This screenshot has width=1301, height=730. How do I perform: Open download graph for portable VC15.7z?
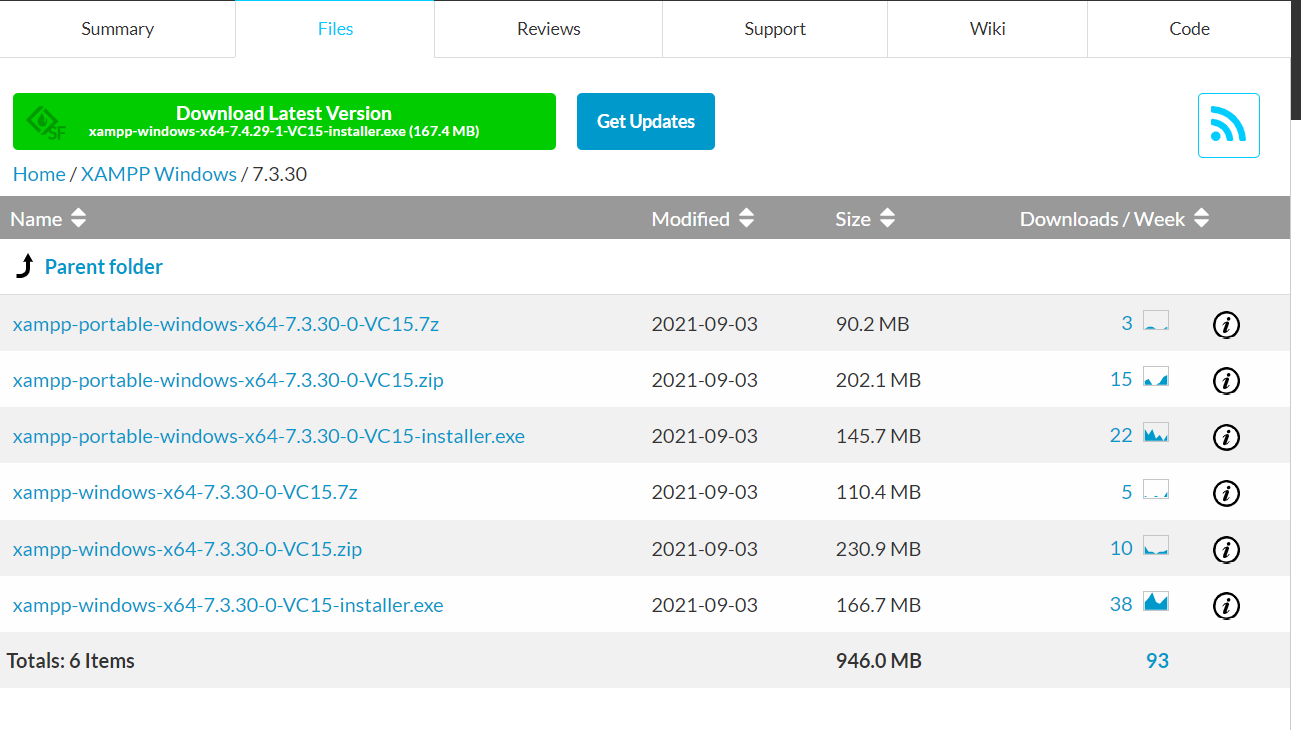1156,322
